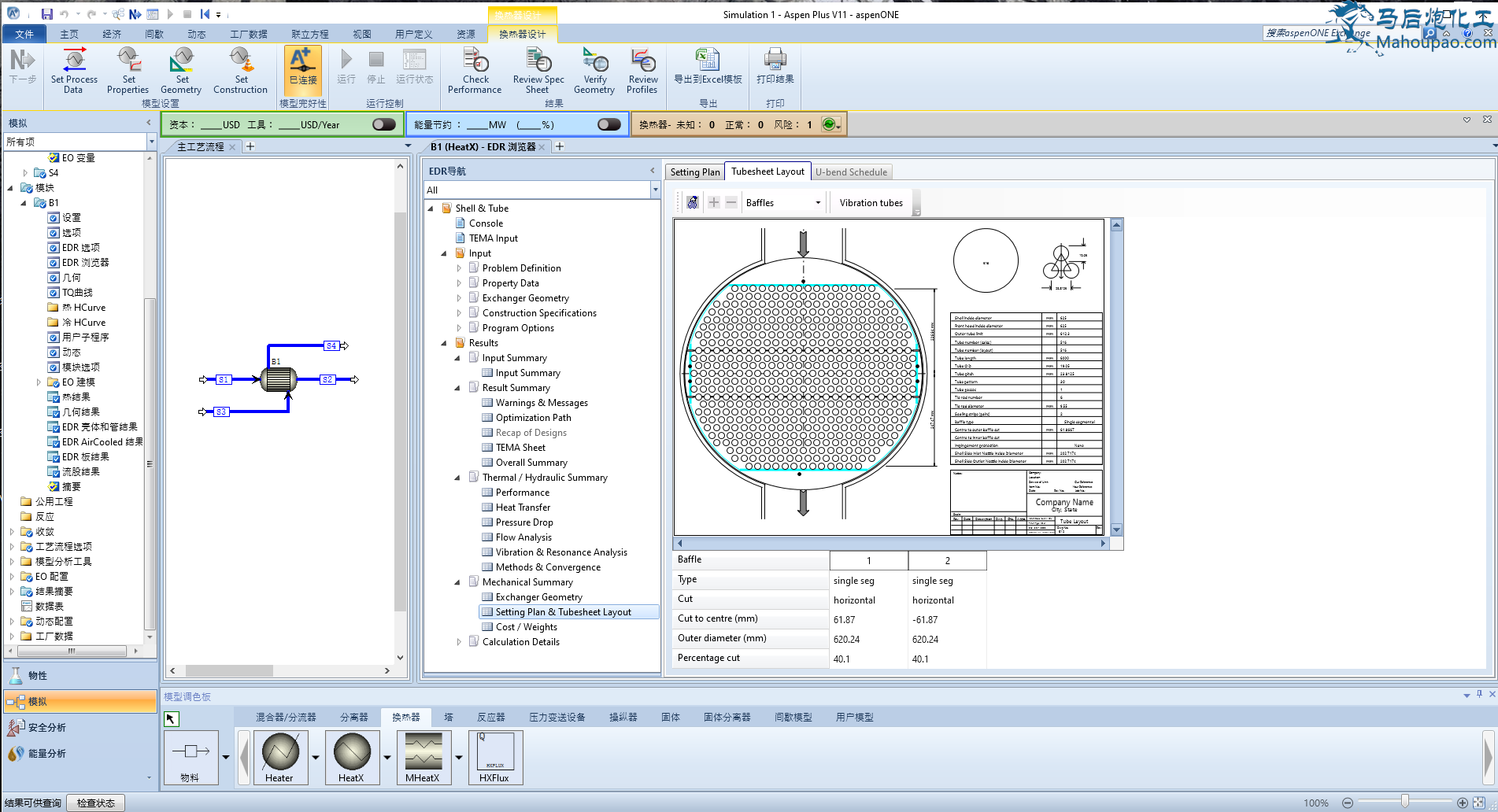Click the 检查状态 status button
Screen dimensions: 1498x812
point(96,803)
